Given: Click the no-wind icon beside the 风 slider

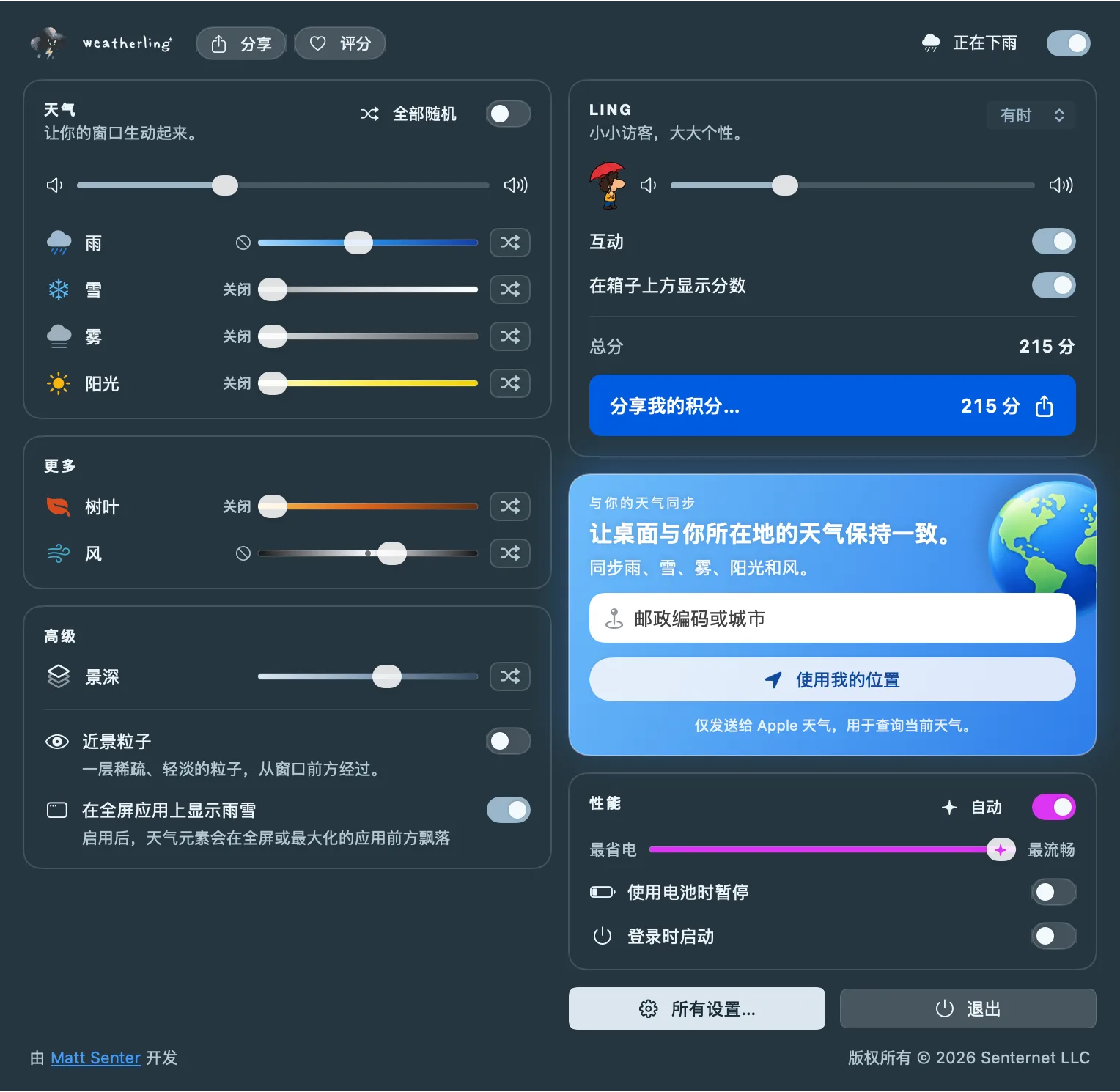Looking at the screenshot, I should point(243,553).
